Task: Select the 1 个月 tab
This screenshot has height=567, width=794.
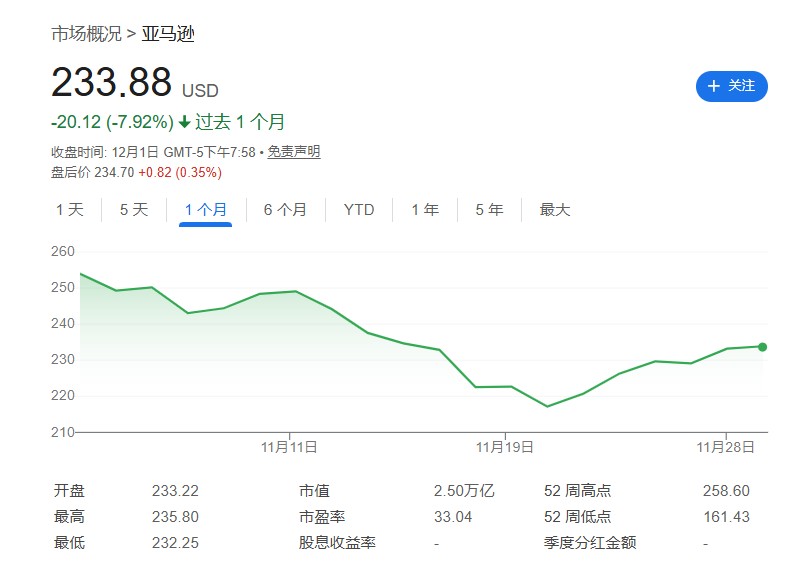Action: coord(205,210)
